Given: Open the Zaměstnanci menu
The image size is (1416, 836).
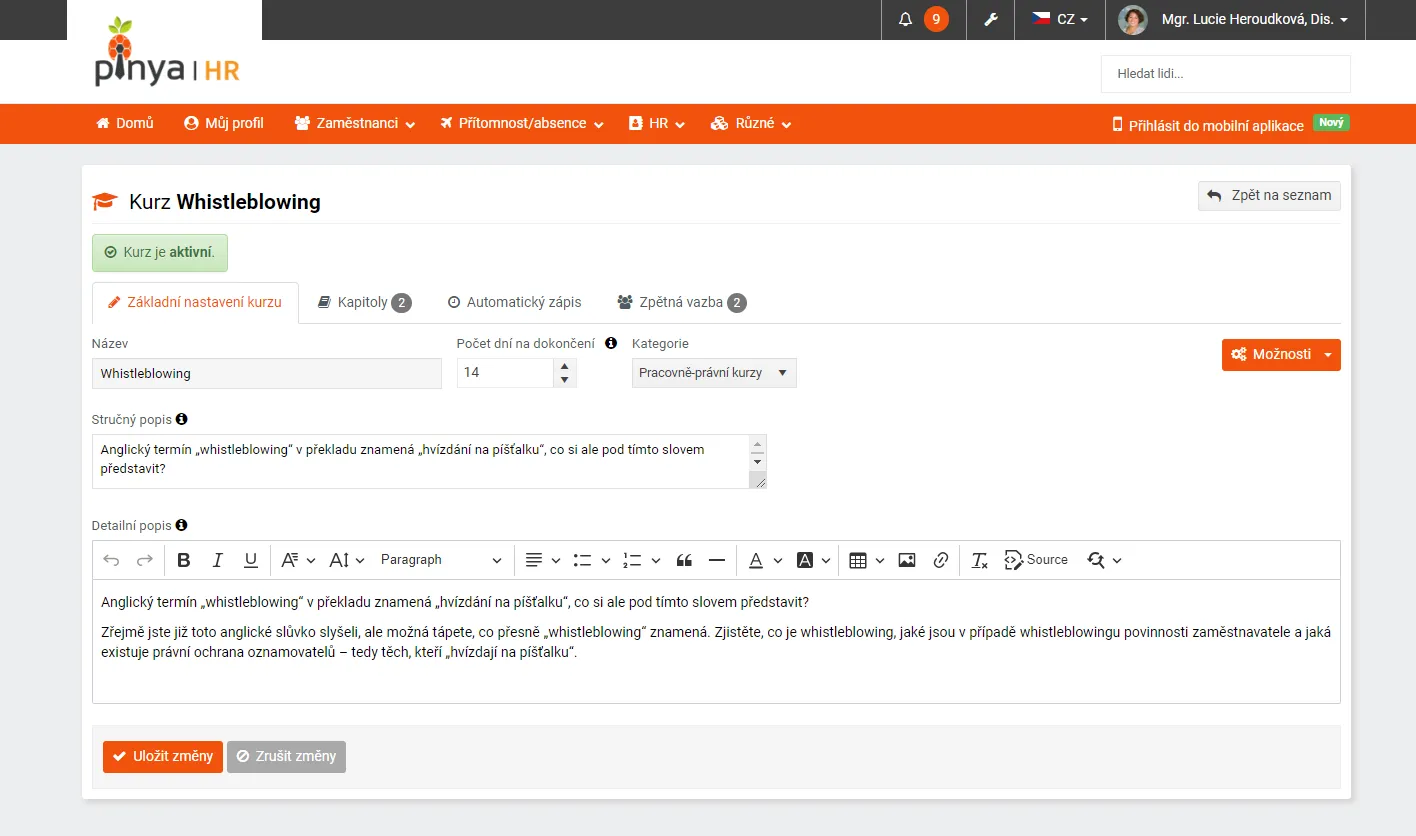Looking at the screenshot, I should click(x=355, y=124).
